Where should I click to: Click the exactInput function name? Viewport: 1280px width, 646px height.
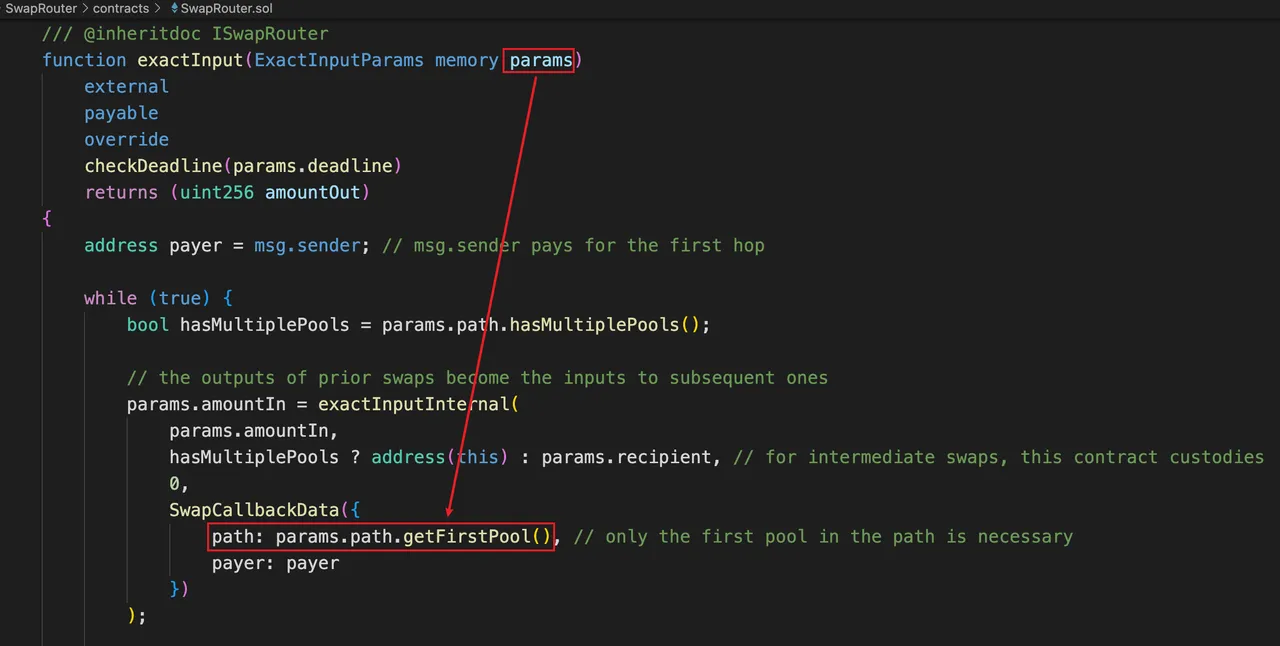[x=190, y=60]
